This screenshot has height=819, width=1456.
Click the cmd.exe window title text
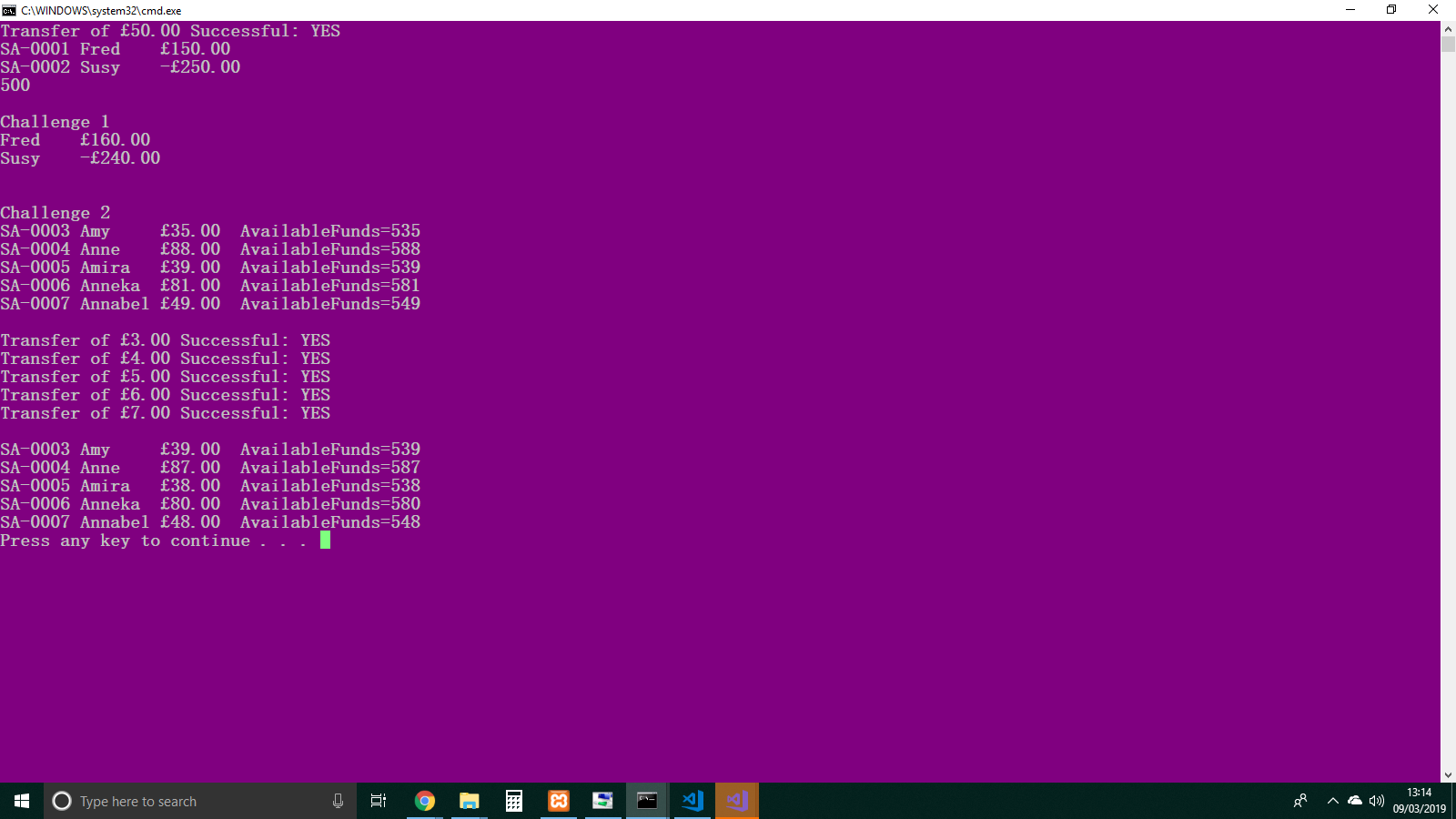point(101,11)
